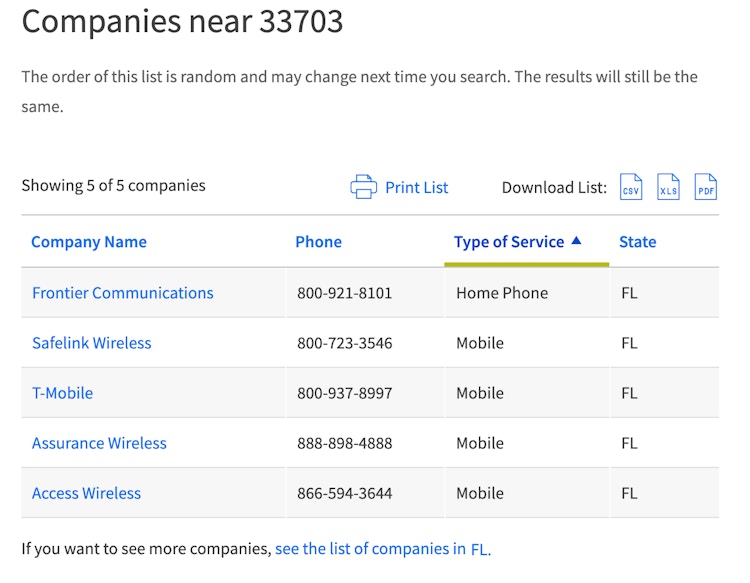
Task: Select the phone number 800-921-8101
Action: 345,293
